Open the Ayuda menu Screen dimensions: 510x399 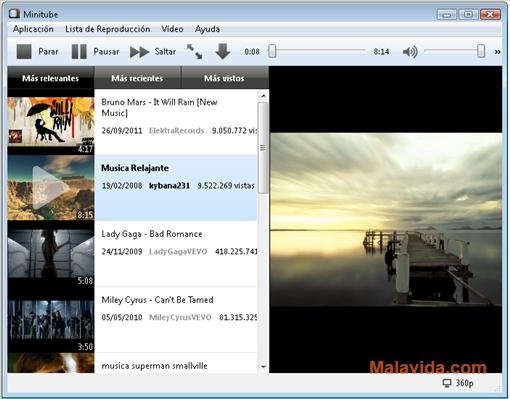coord(207,29)
